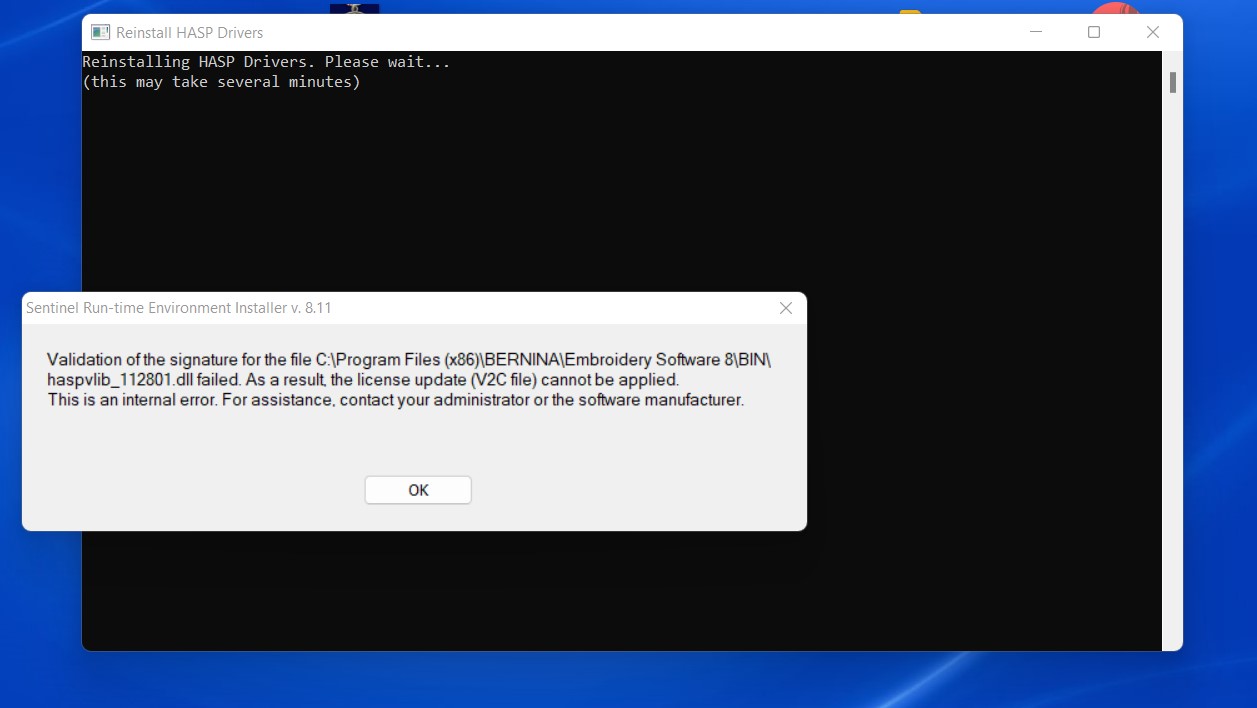Minimize the Reinstall HASP Drivers window

1035,32
